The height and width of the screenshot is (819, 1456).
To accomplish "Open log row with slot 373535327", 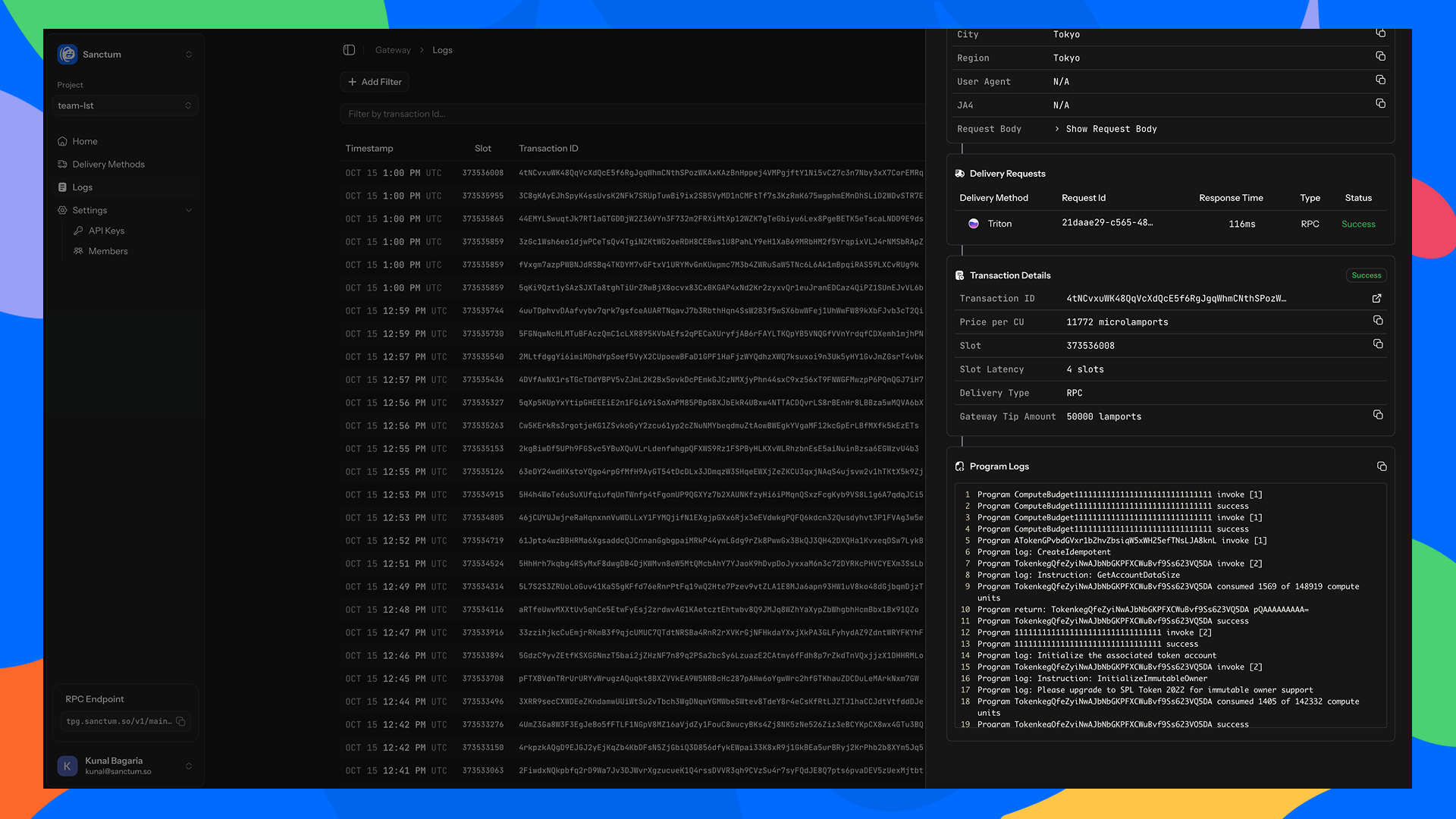I will point(632,403).
